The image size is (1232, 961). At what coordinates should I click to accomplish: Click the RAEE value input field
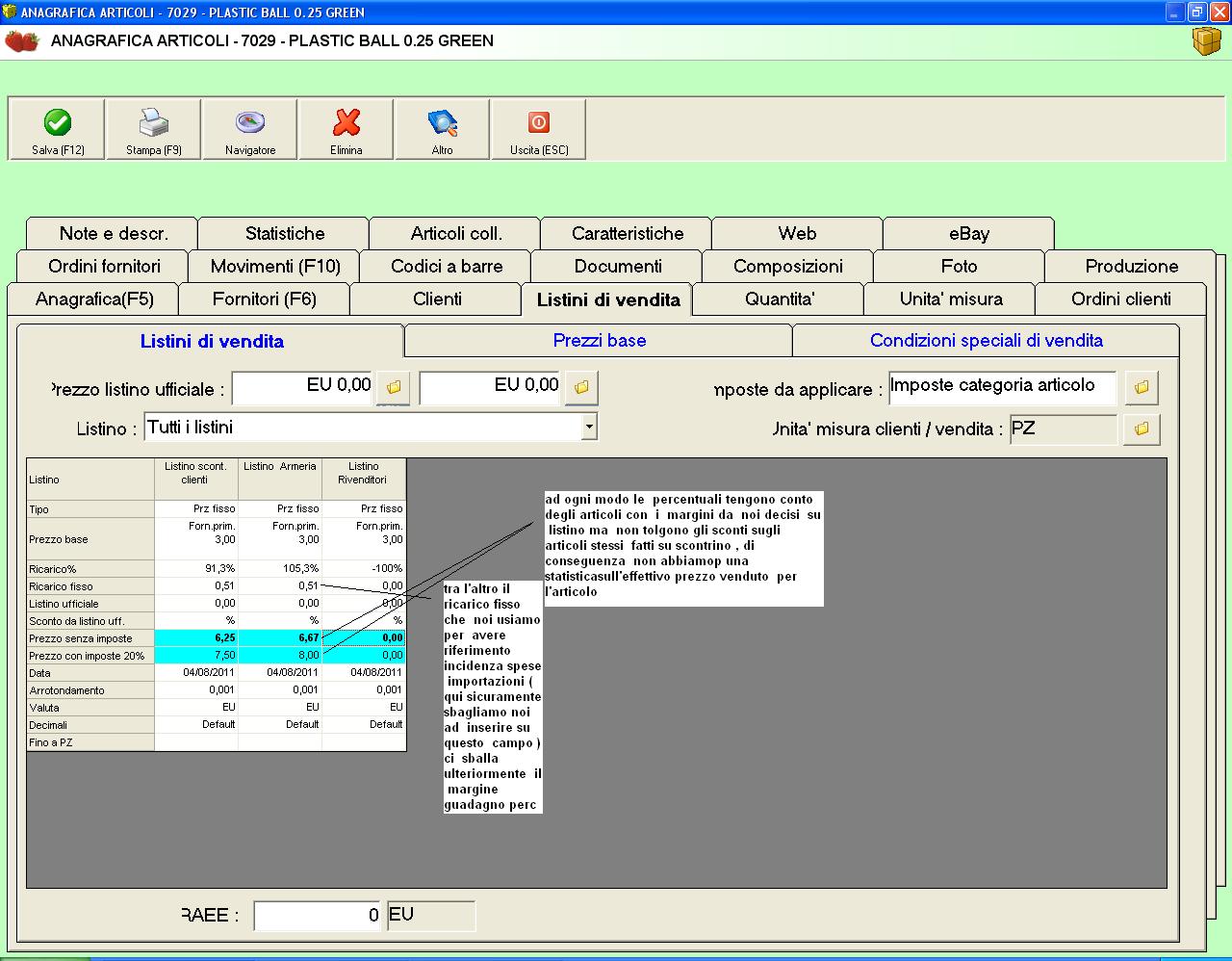click(317, 916)
